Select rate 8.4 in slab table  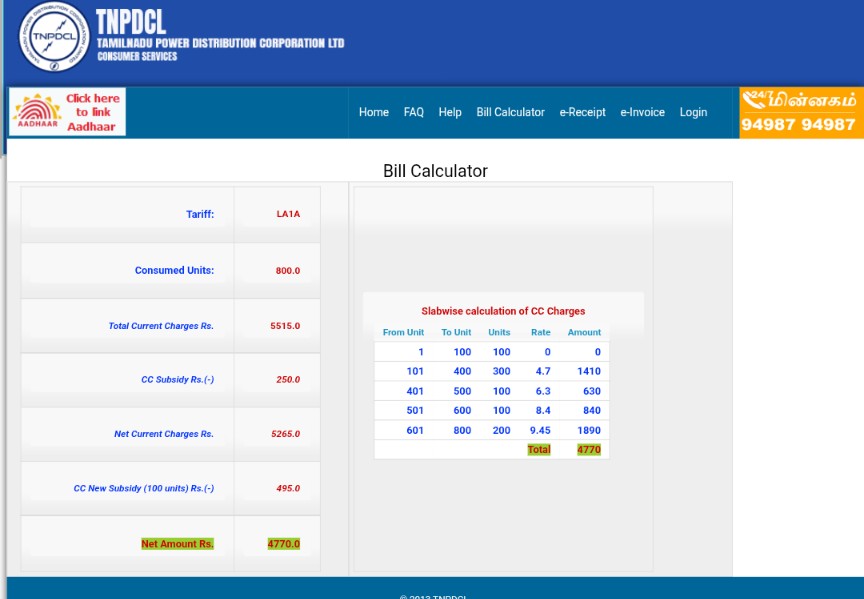[543, 411]
